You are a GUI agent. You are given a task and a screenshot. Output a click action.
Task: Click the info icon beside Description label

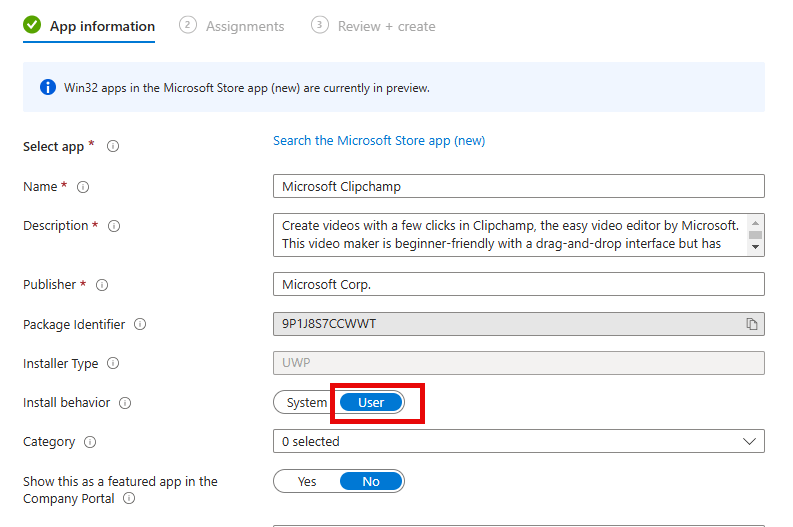click(x=114, y=226)
